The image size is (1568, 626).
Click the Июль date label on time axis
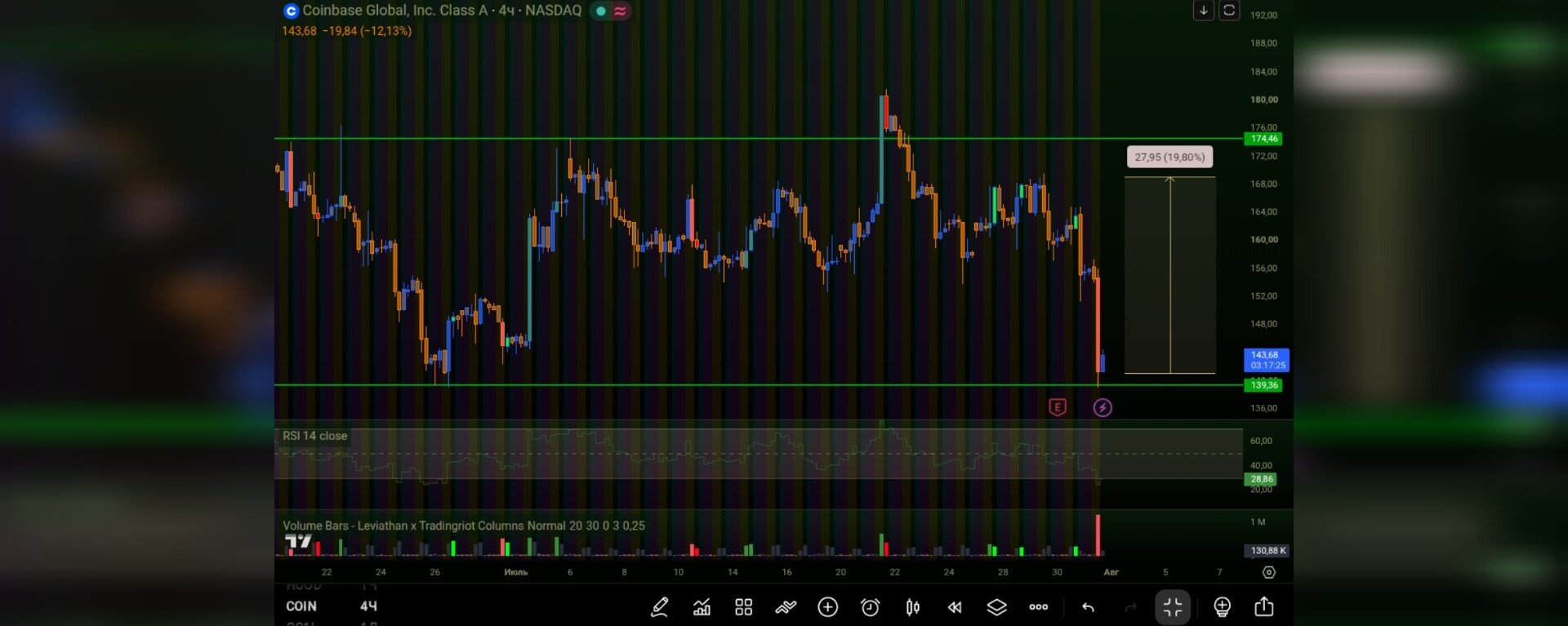(x=515, y=572)
